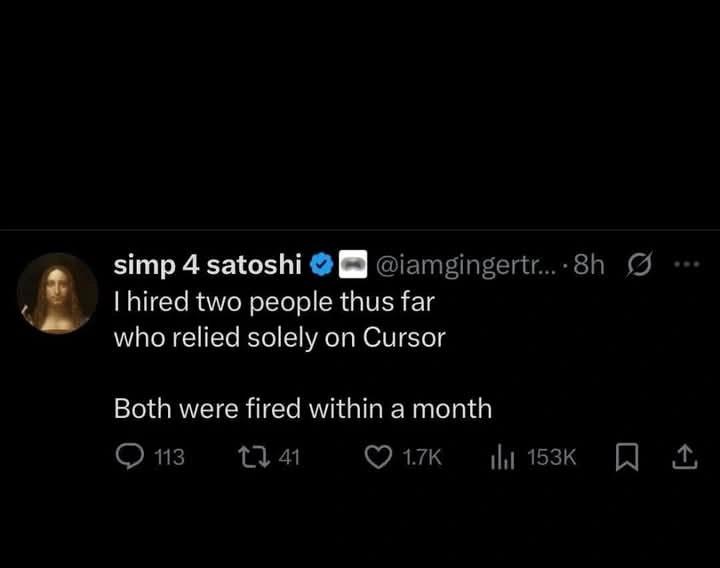Like the tweet with the heart icon

(377, 457)
